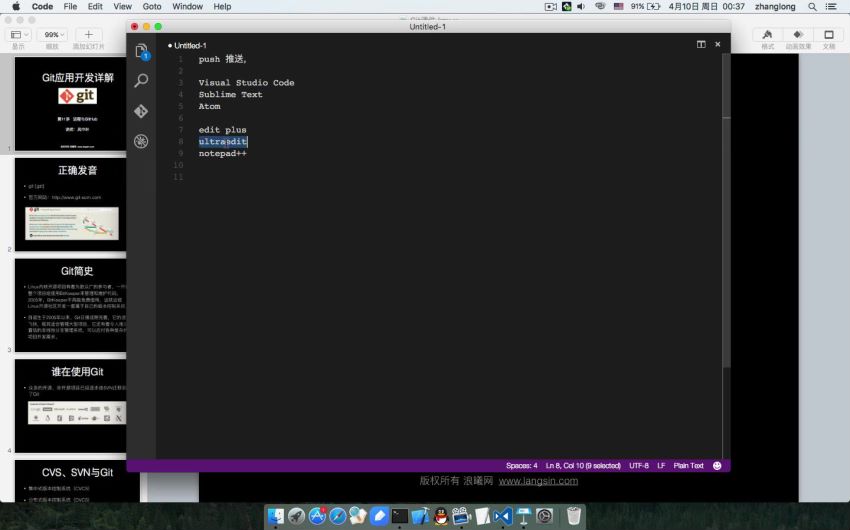This screenshot has width=850, height=530.
Task: Click the zhanglong user name in menu bar
Action: pos(775,7)
